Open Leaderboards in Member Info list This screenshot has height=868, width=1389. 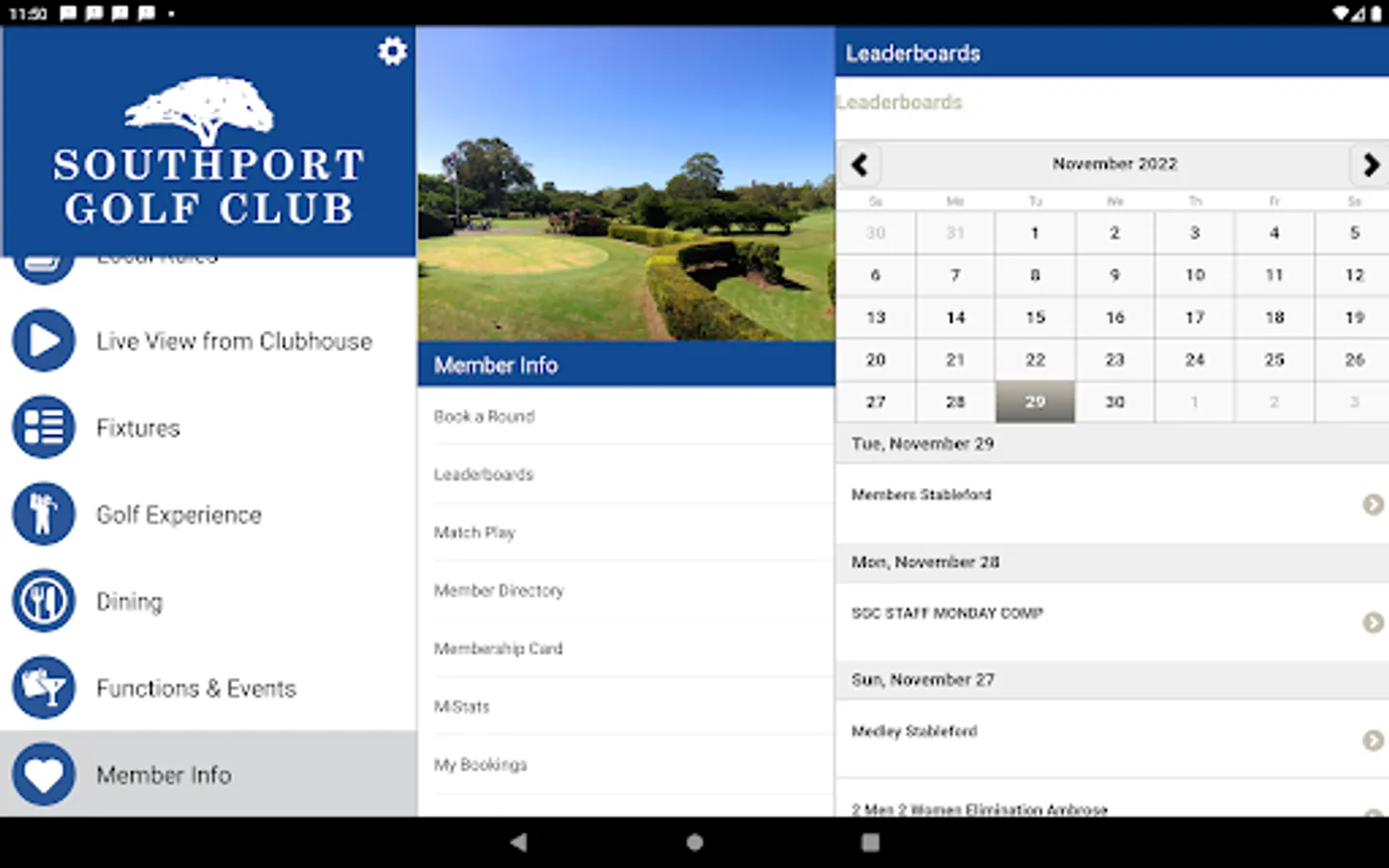626,475
